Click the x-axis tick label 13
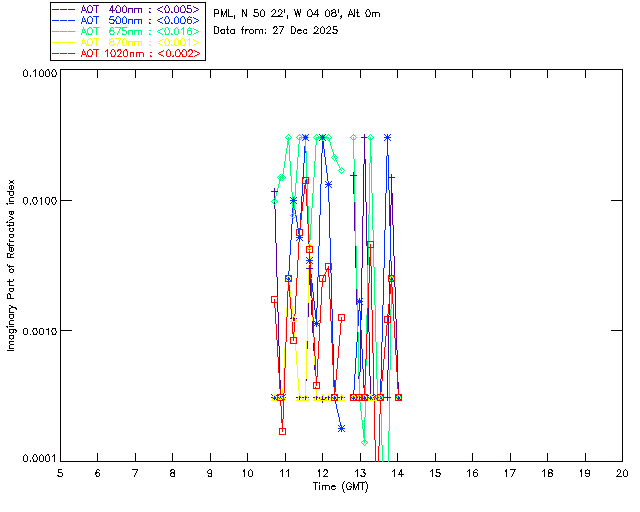This screenshot has height=512, width=640. (360, 473)
